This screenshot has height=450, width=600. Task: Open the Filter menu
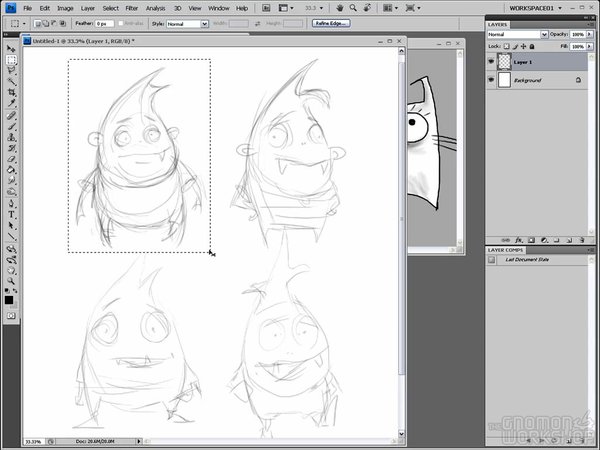click(x=132, y=8)
